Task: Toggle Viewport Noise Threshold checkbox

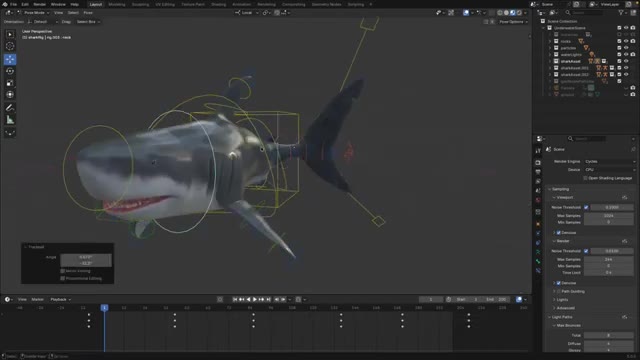Action: coord(586,207)
